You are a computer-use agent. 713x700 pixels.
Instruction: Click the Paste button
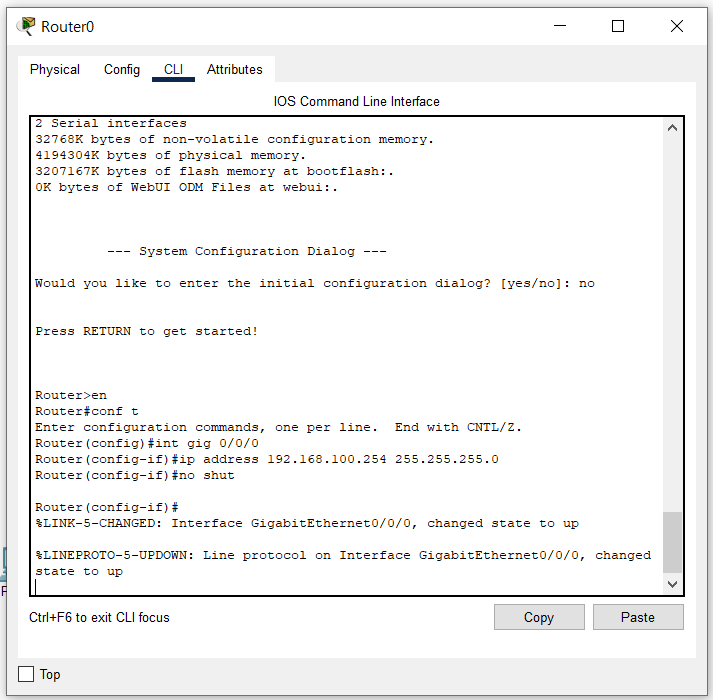tap(638, 617)
